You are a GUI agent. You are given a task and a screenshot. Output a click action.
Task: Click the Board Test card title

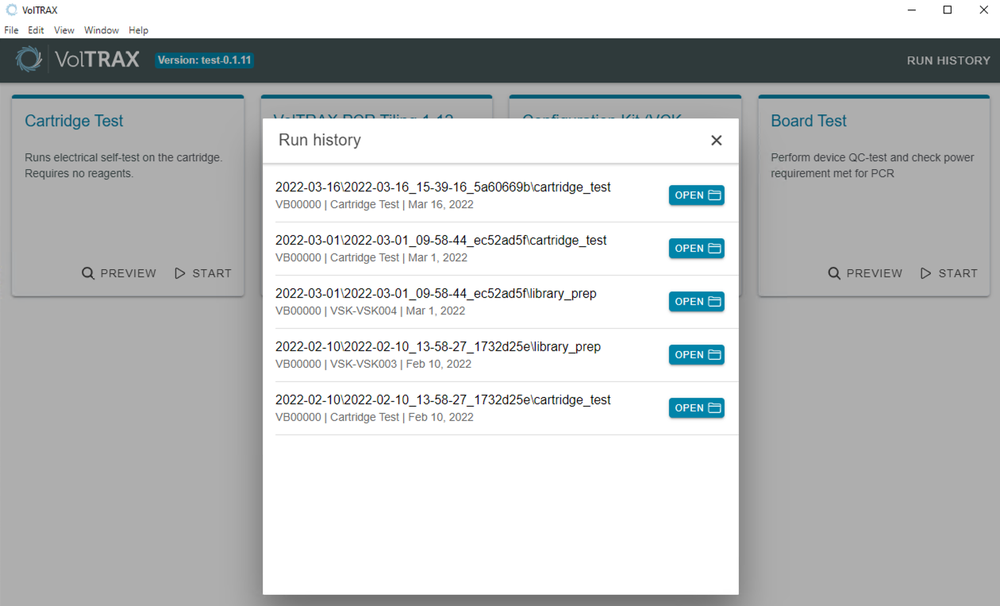[809, 121]
